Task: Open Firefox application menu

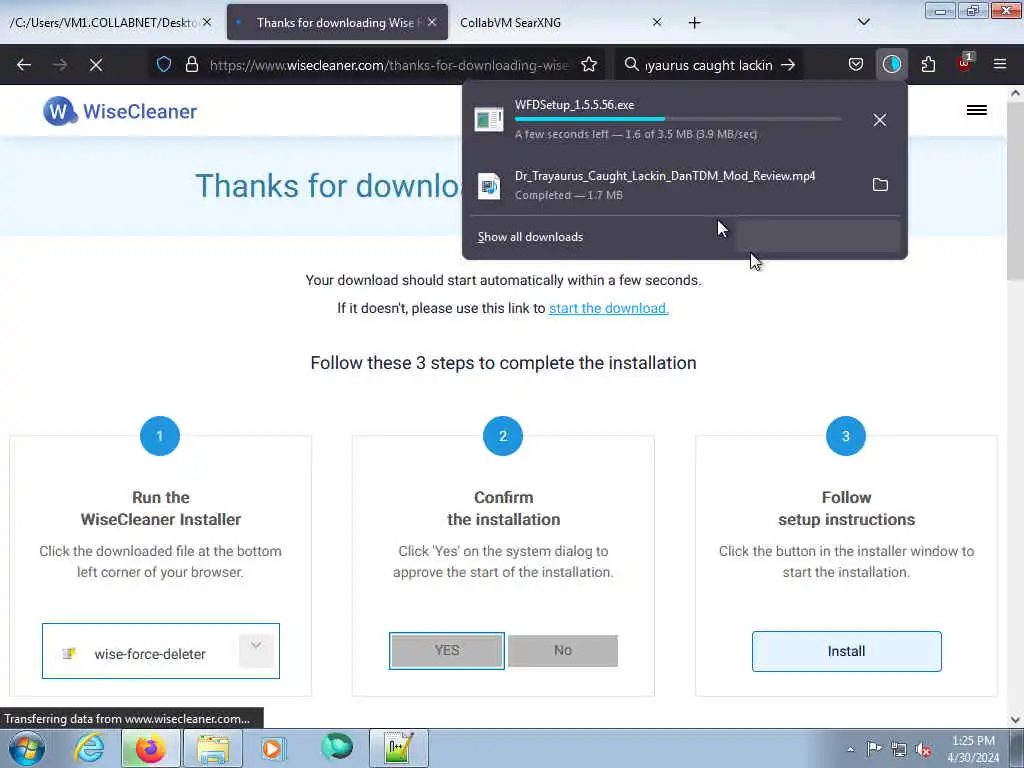Action: click(x=1000, y=64)
